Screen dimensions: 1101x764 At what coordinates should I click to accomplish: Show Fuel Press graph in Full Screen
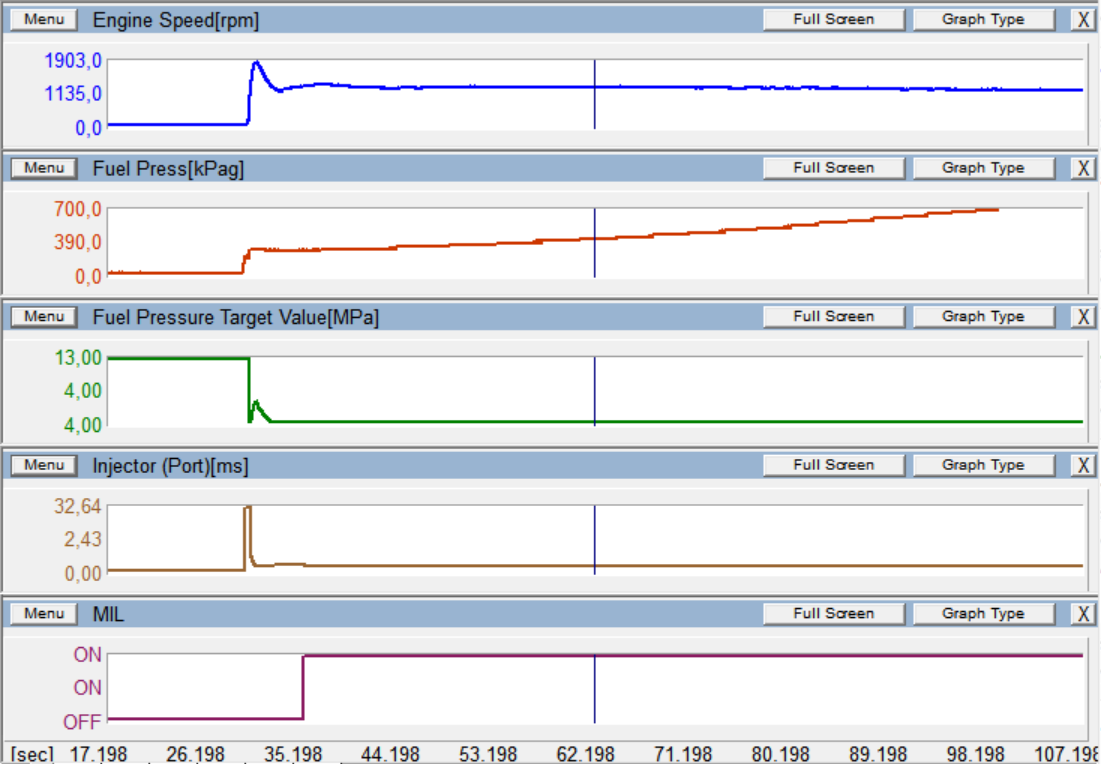833,168
